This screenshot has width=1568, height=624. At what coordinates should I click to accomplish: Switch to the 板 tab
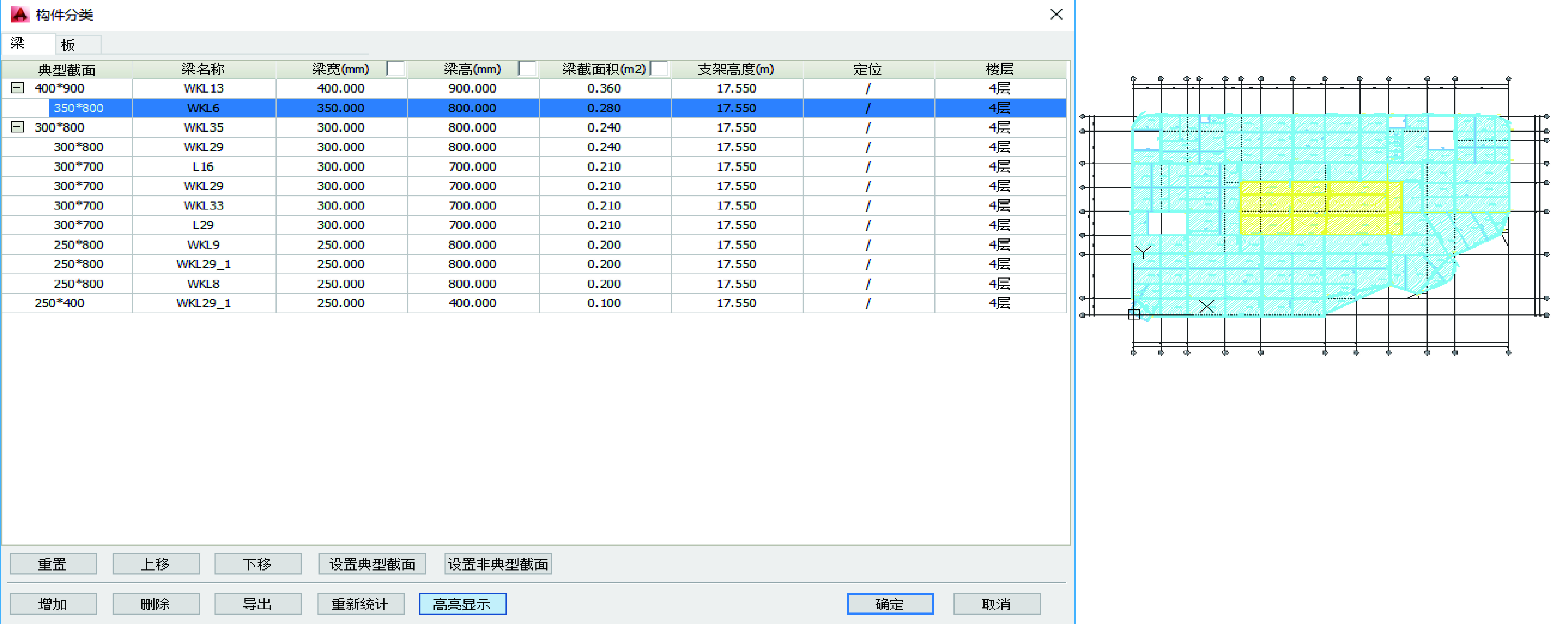click(78, 45)
